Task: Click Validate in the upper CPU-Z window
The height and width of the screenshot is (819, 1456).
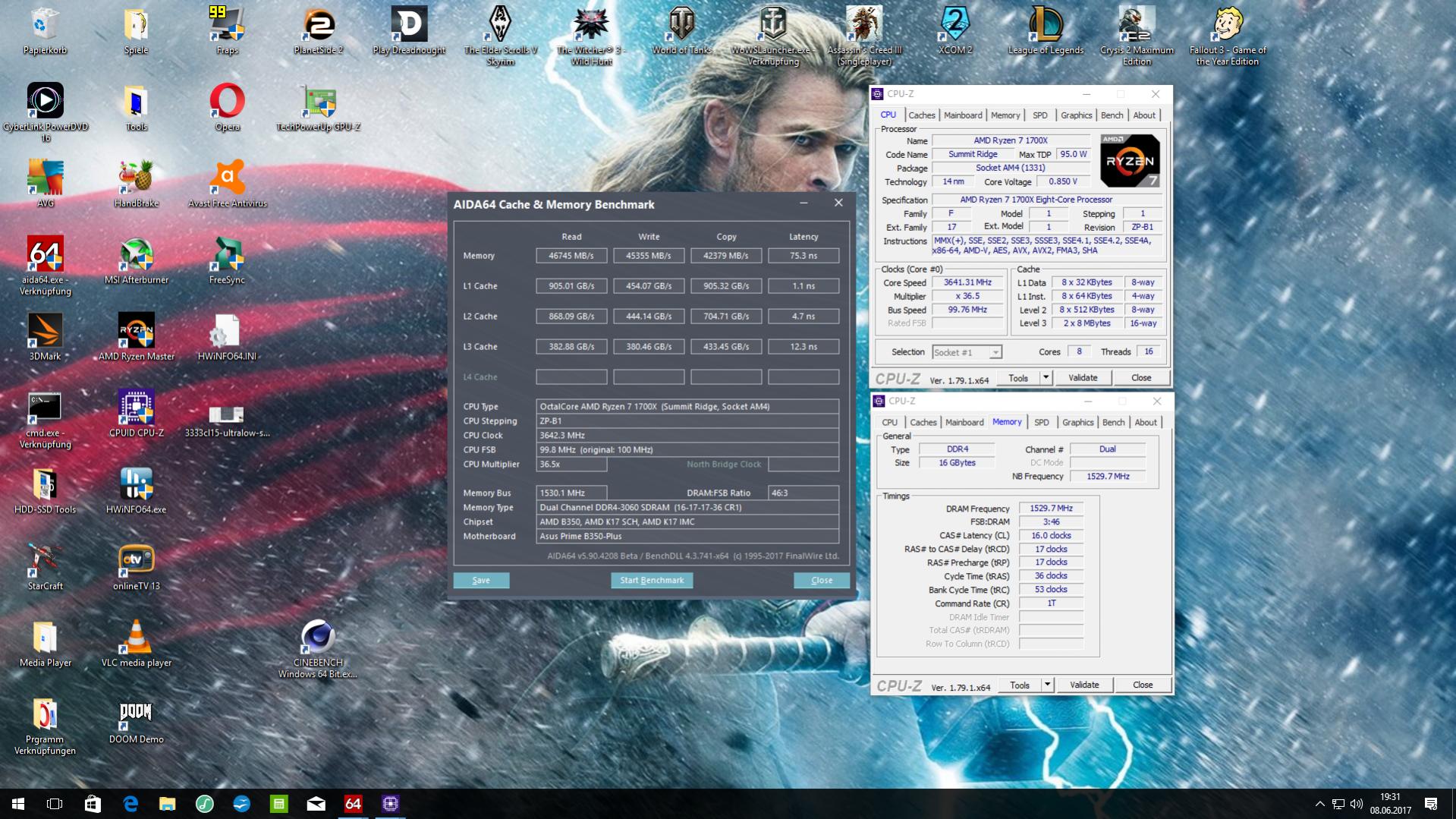Action: pos(1083,378)
